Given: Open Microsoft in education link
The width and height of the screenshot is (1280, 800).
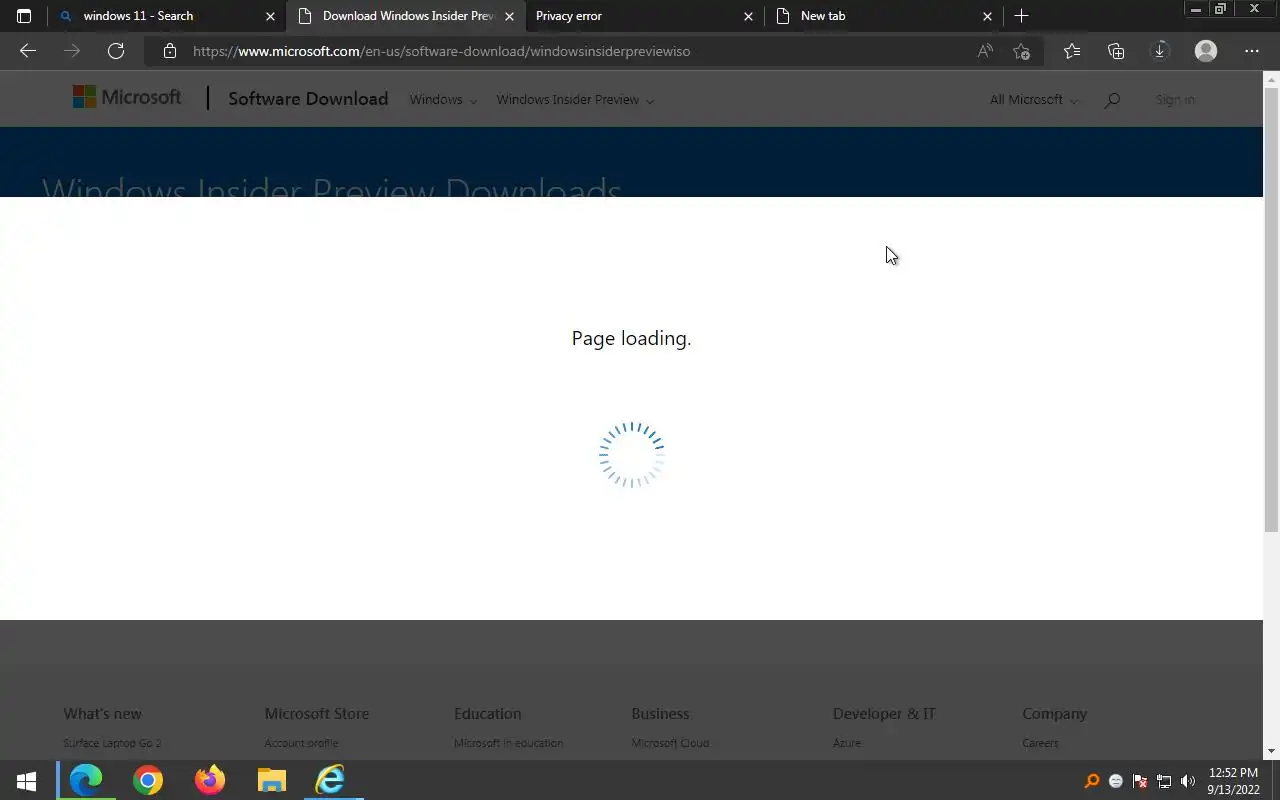Looking at the screenshot, I should pyautogui.click(x=508, y=743).
